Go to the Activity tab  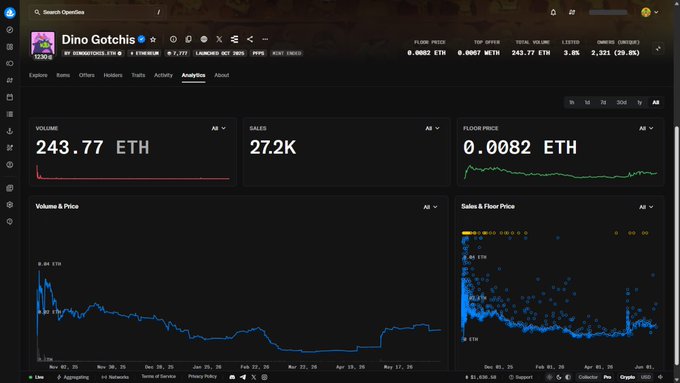(x=163, y=75)
